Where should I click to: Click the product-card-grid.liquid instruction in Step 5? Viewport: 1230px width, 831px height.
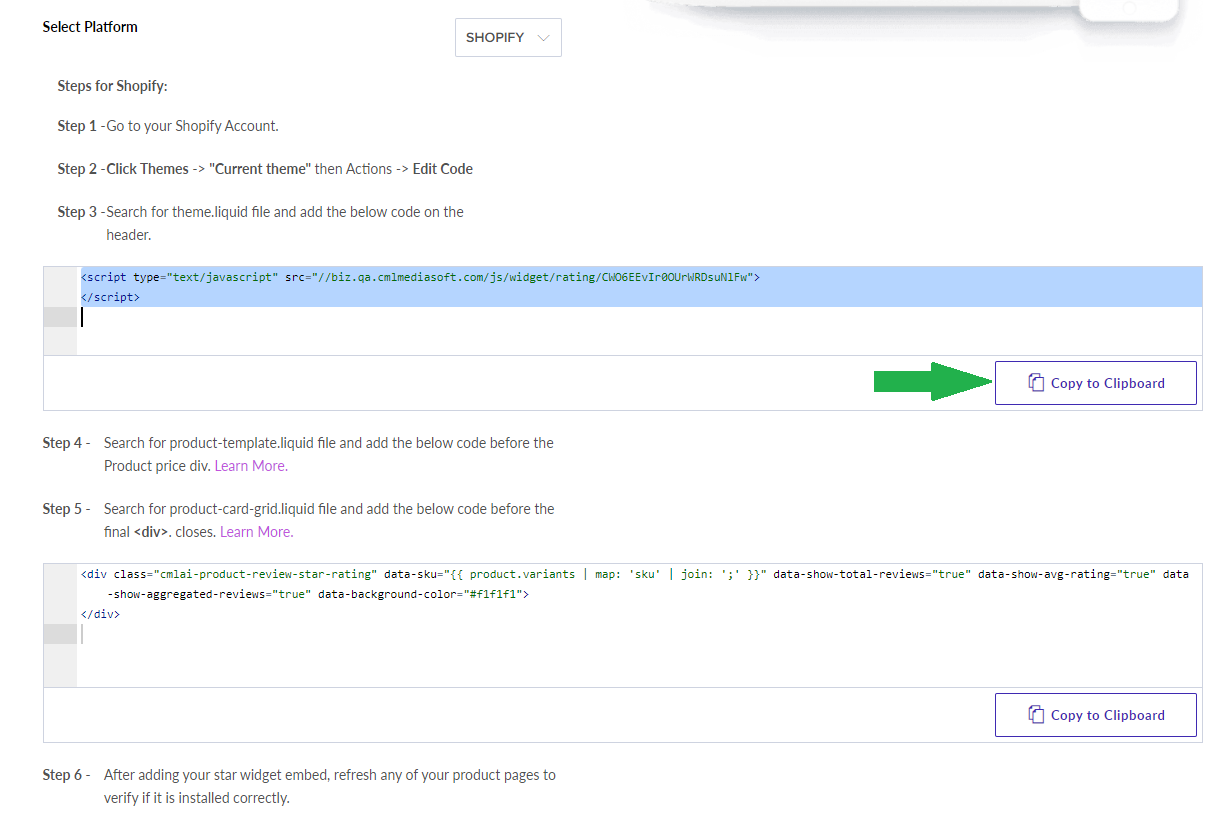(x=329, y=520)
